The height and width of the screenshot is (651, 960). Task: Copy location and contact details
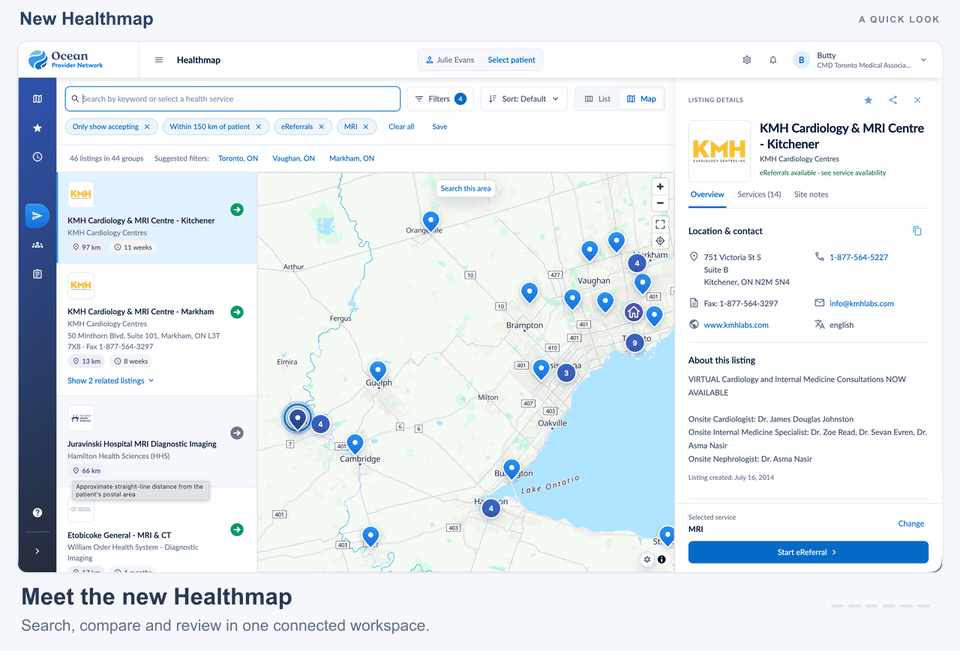[917, 231]
